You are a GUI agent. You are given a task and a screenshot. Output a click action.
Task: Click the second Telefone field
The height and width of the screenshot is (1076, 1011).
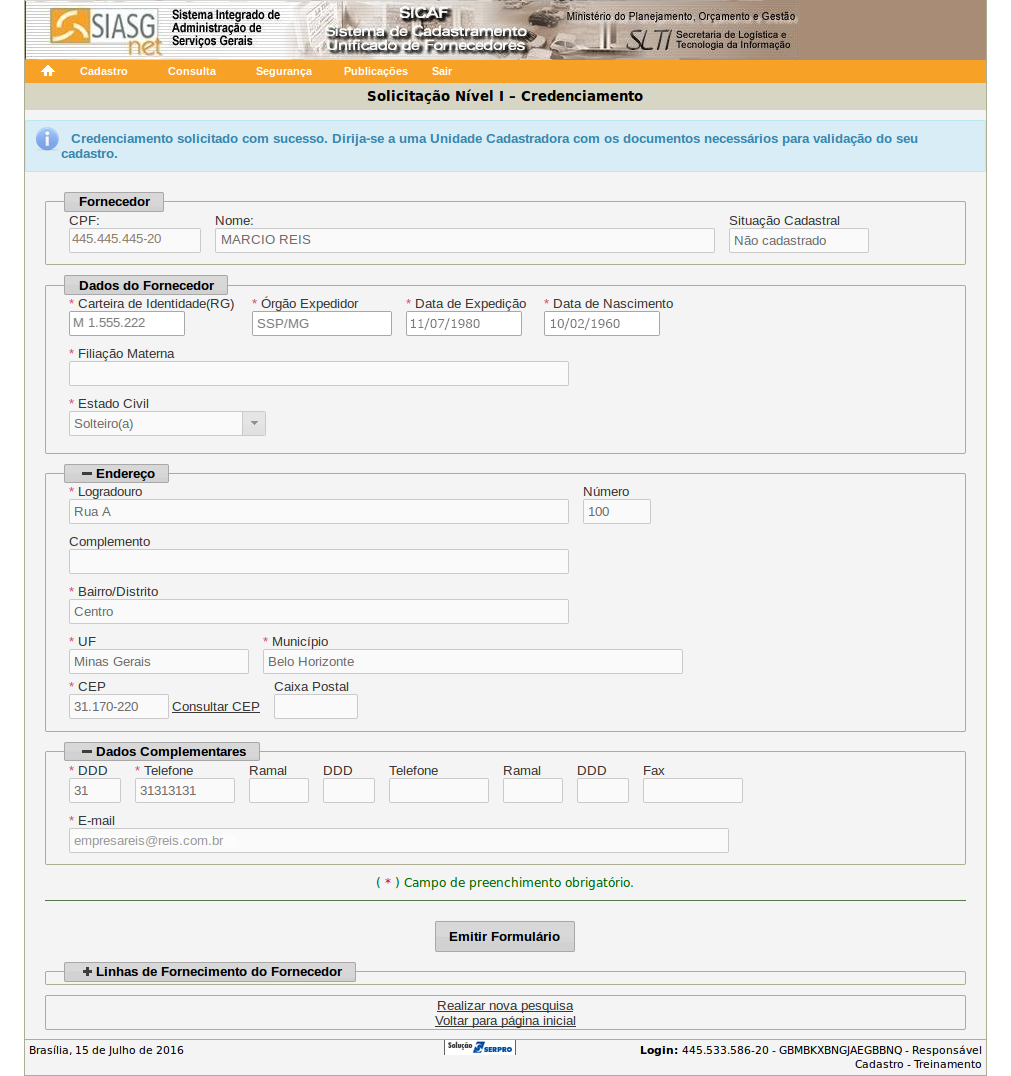click(x=439, y=791)
